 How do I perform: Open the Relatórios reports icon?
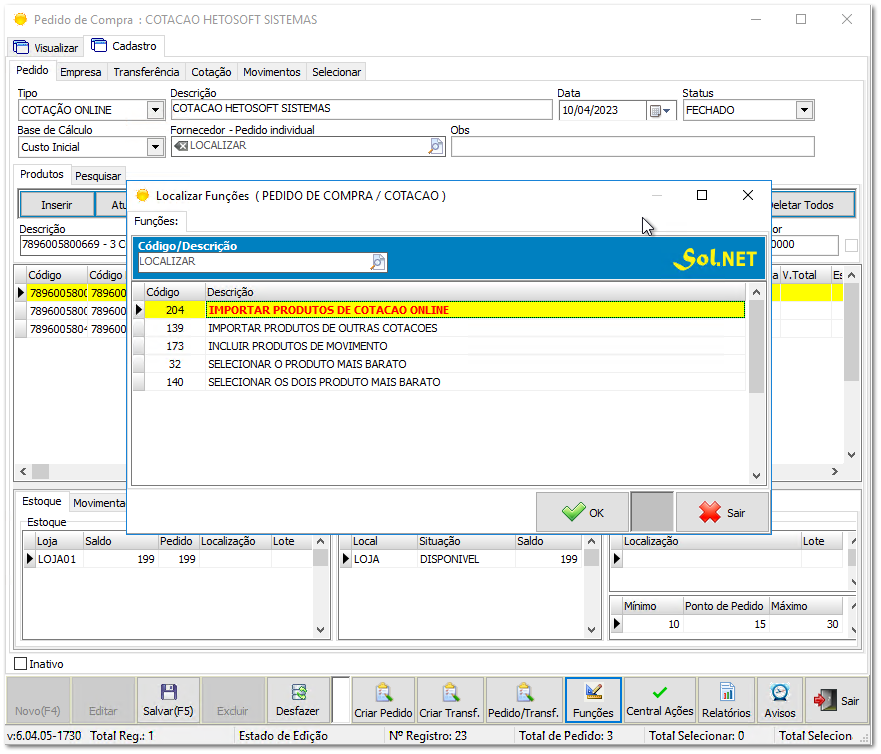pyautogui.click(x=726, y=693)
